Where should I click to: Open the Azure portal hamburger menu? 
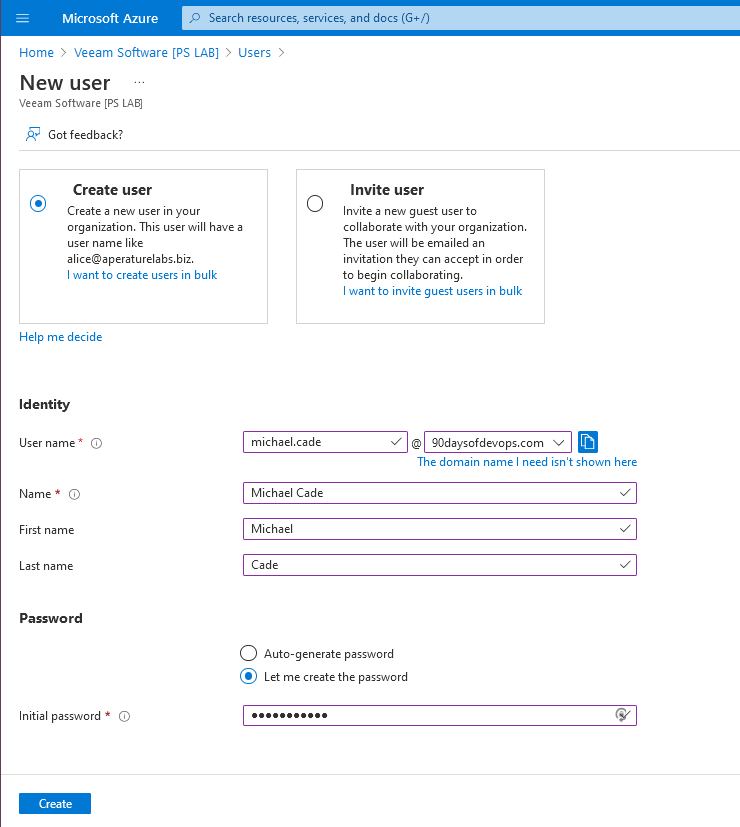point(23,18)
